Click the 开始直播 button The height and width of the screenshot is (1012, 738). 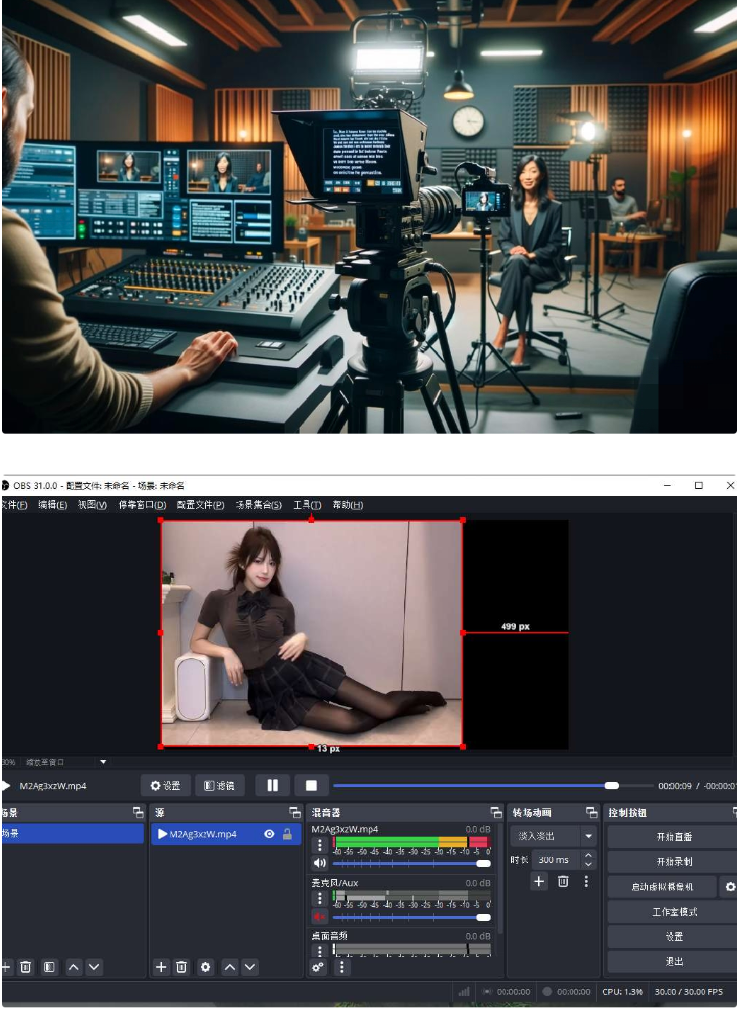(x=674, y=837)
